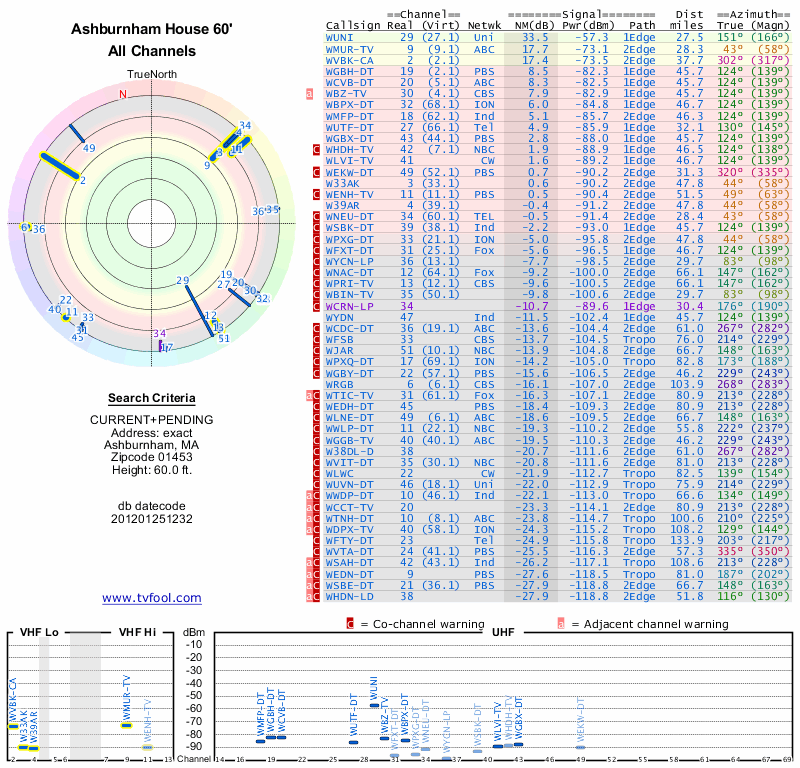
Task: Click the co-channel icon next to WEKW-DT
Action: tap(316, 172)
